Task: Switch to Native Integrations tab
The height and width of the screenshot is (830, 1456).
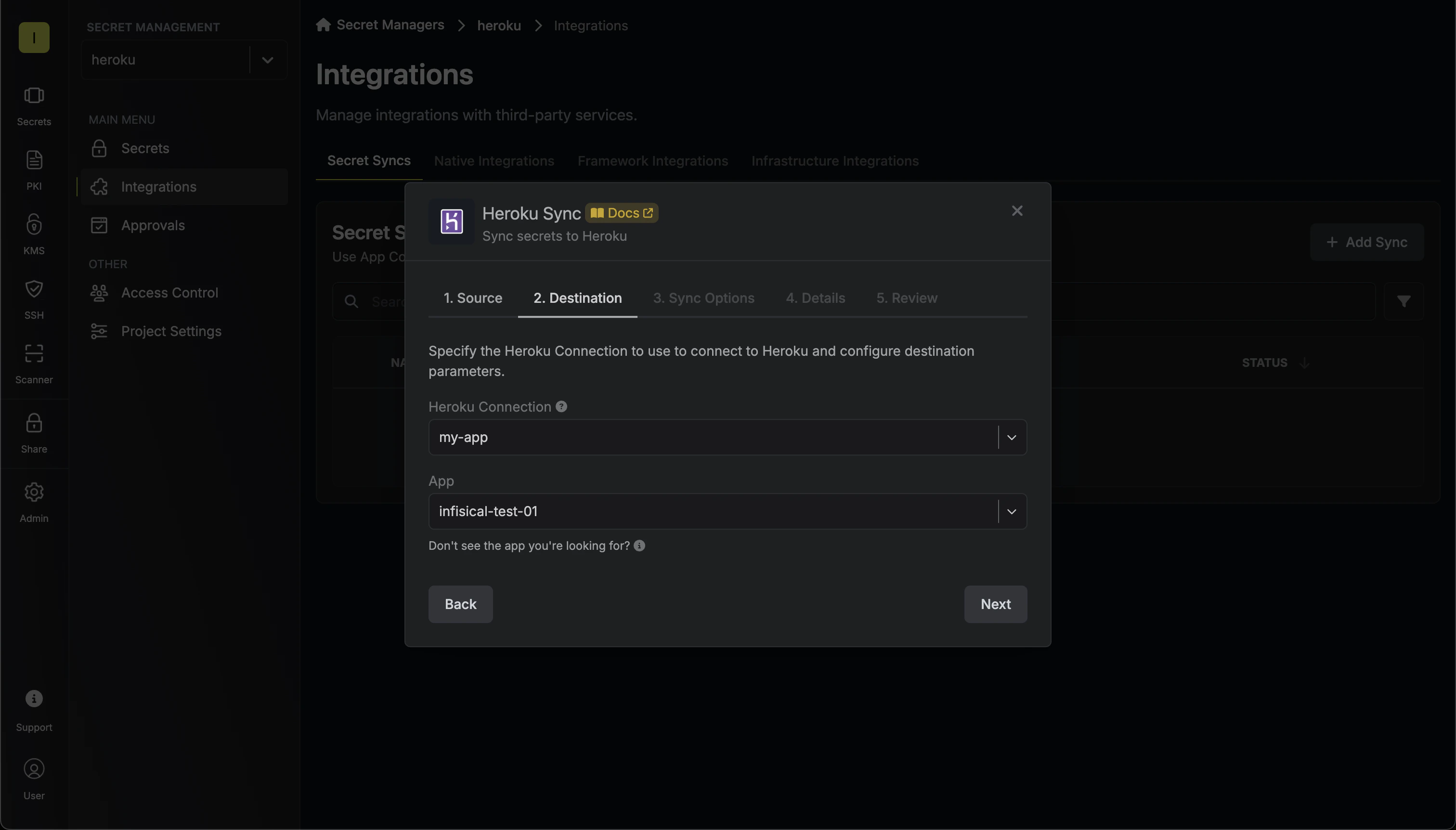Action: click(x=494, y=161)
